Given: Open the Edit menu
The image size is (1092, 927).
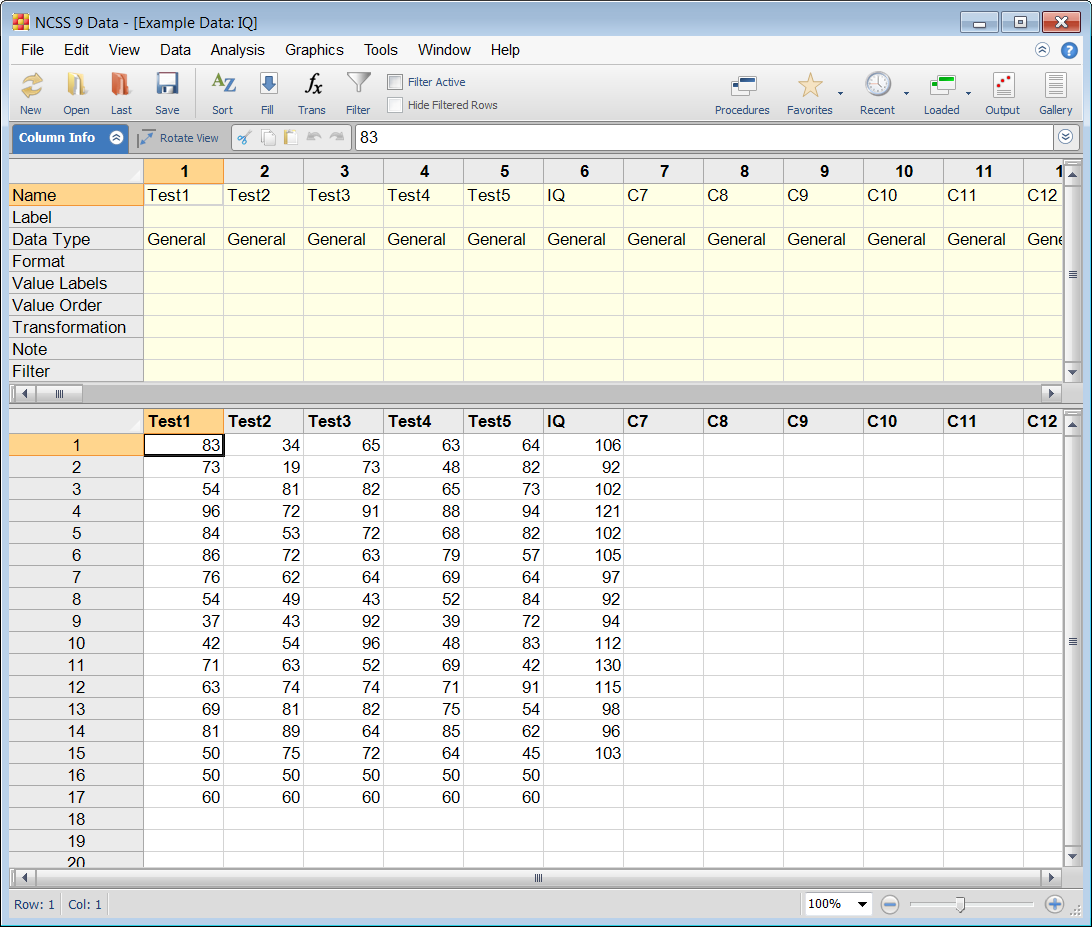Looking at the screenshot, I should click(x=77, y=50).
